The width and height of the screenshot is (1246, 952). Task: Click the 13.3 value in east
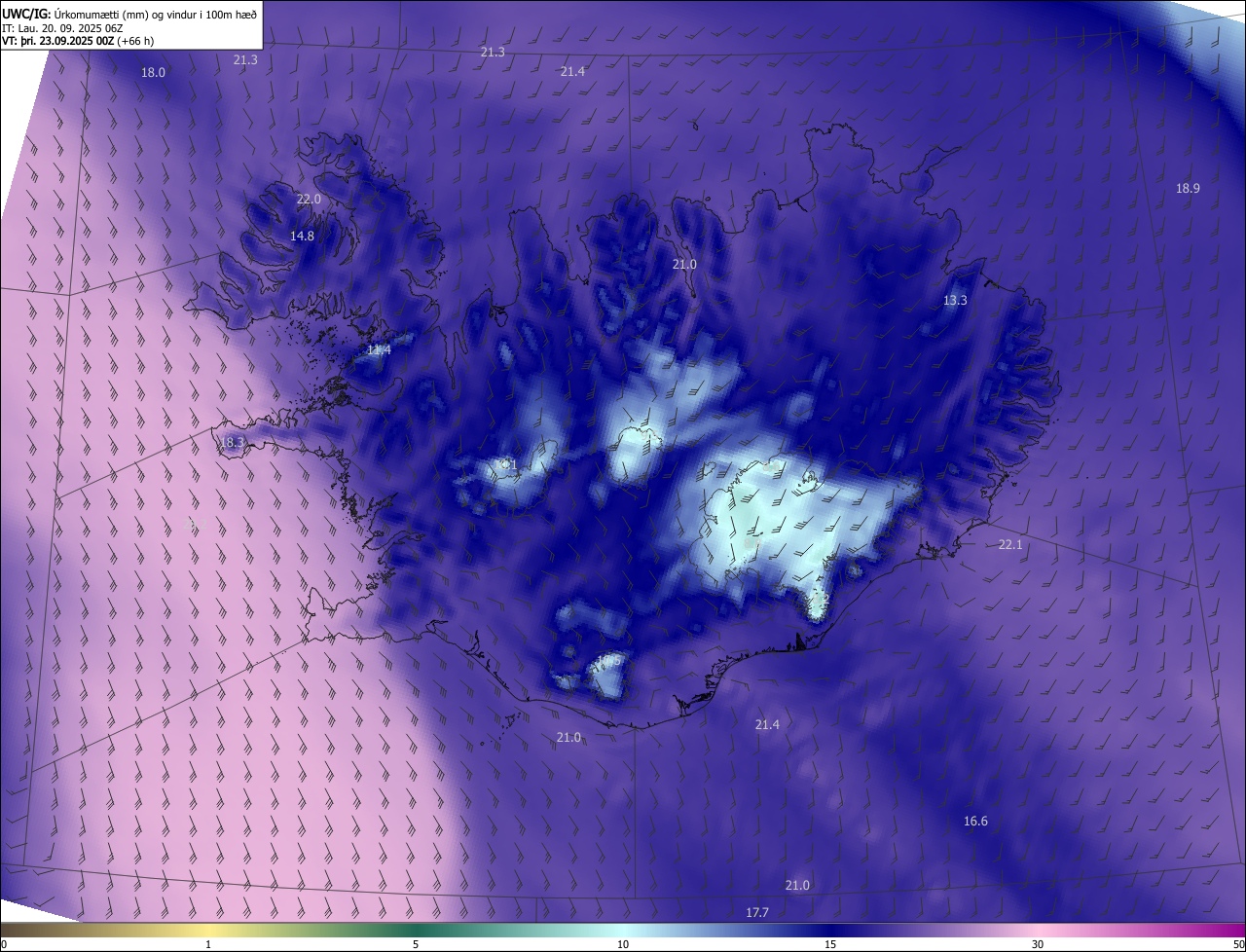(955, 300)
